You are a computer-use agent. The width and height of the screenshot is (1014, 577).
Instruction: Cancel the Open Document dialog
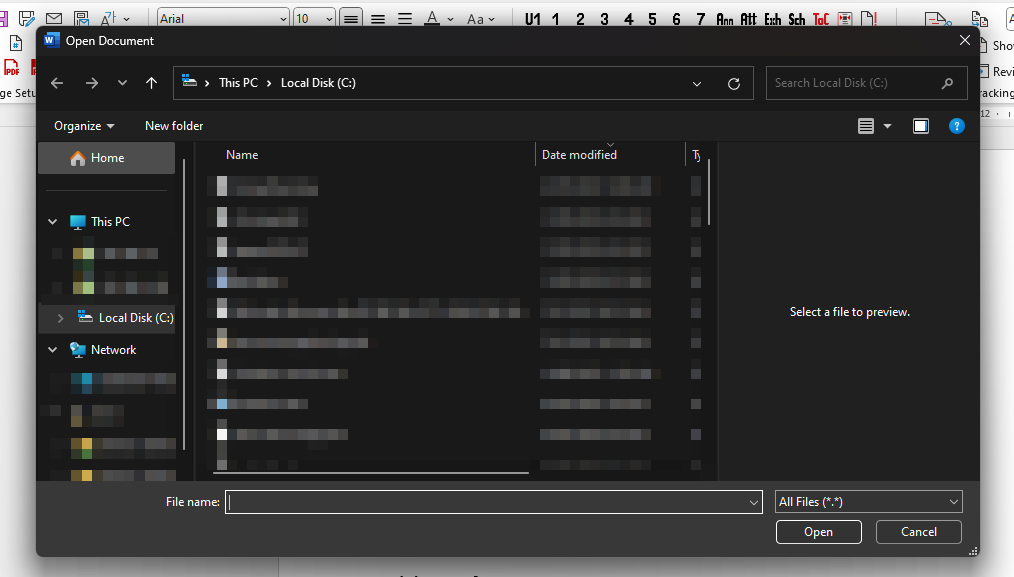pyautogui.click(x=917, y=532)
